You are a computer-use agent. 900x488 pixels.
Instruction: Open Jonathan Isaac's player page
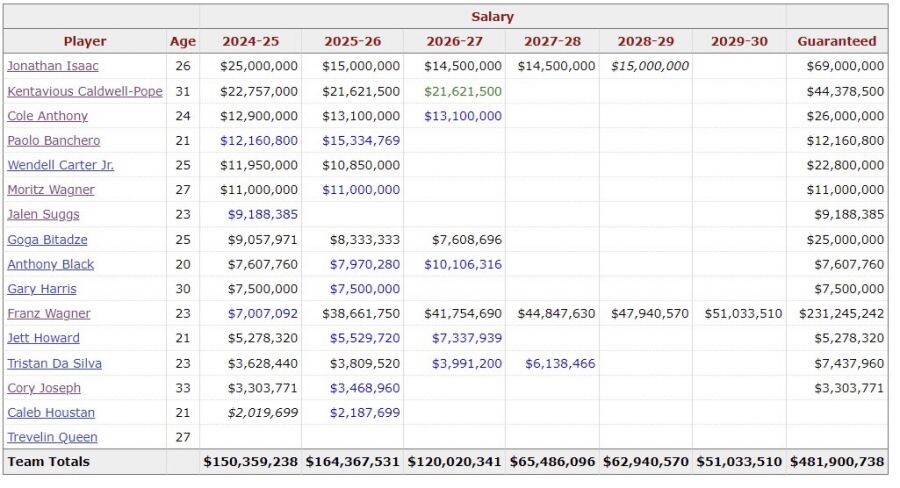pos(53,66)
